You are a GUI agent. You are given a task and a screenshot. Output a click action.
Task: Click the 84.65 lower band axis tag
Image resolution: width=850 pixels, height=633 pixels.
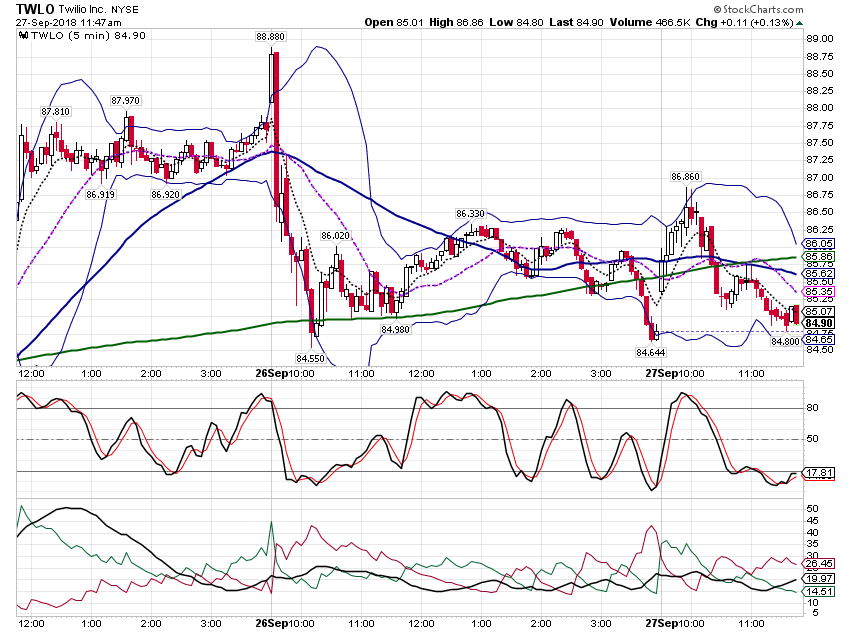[819, 340]
